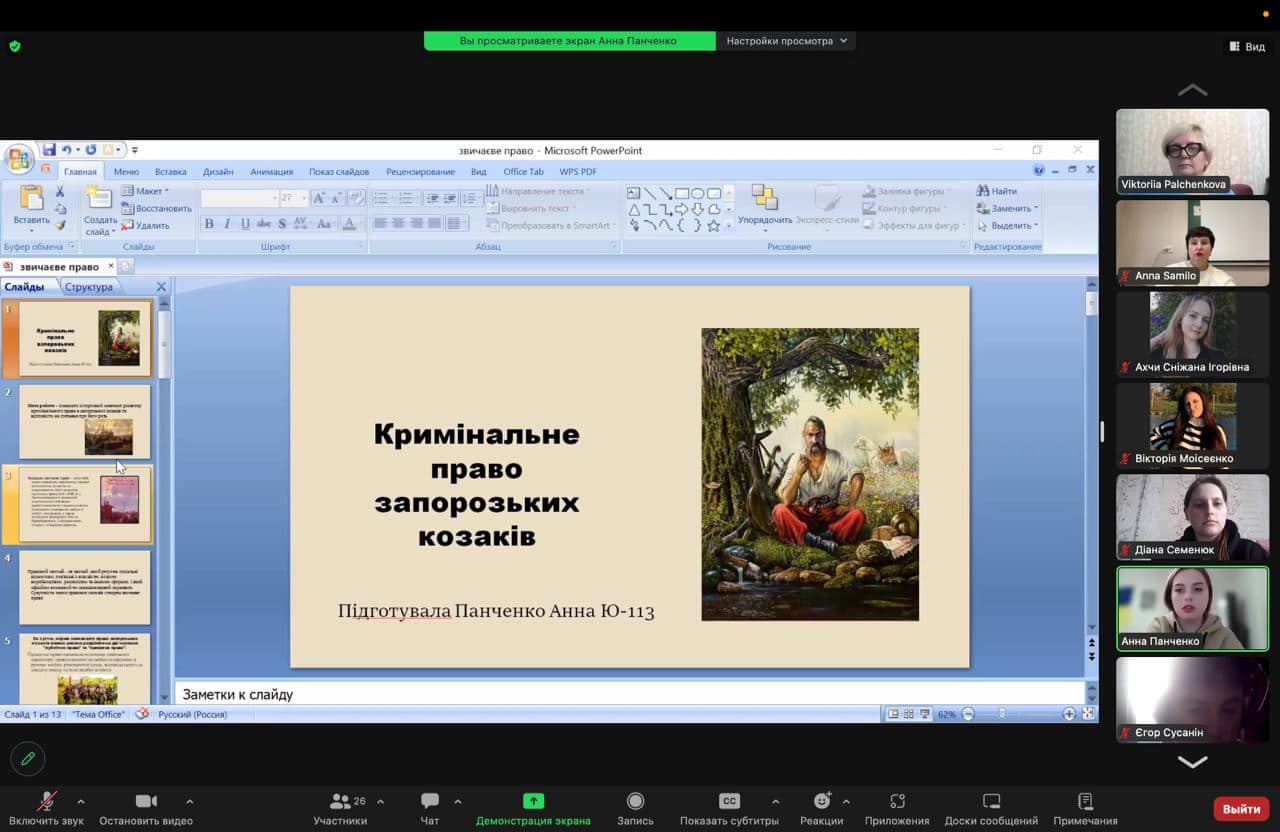Select Anna Samilo's video tile
The height and width of the screenshot is (832, 1280).
[1192, 243]
